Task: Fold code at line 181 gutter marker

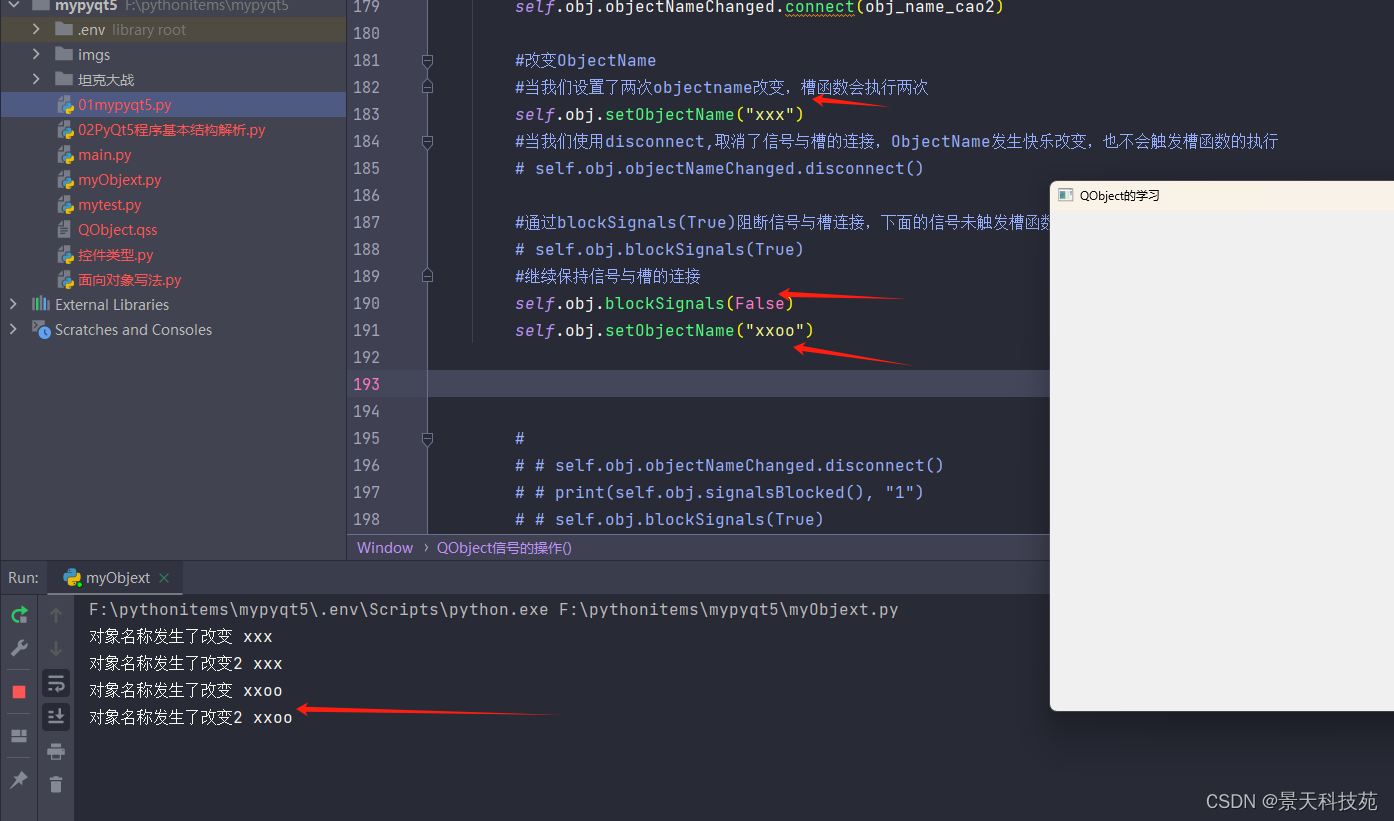Action: pos(428,60)
